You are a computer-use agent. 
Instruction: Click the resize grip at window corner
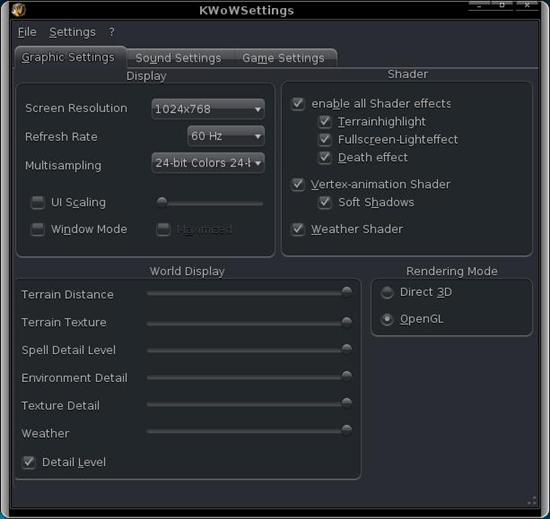pos(532,500)
